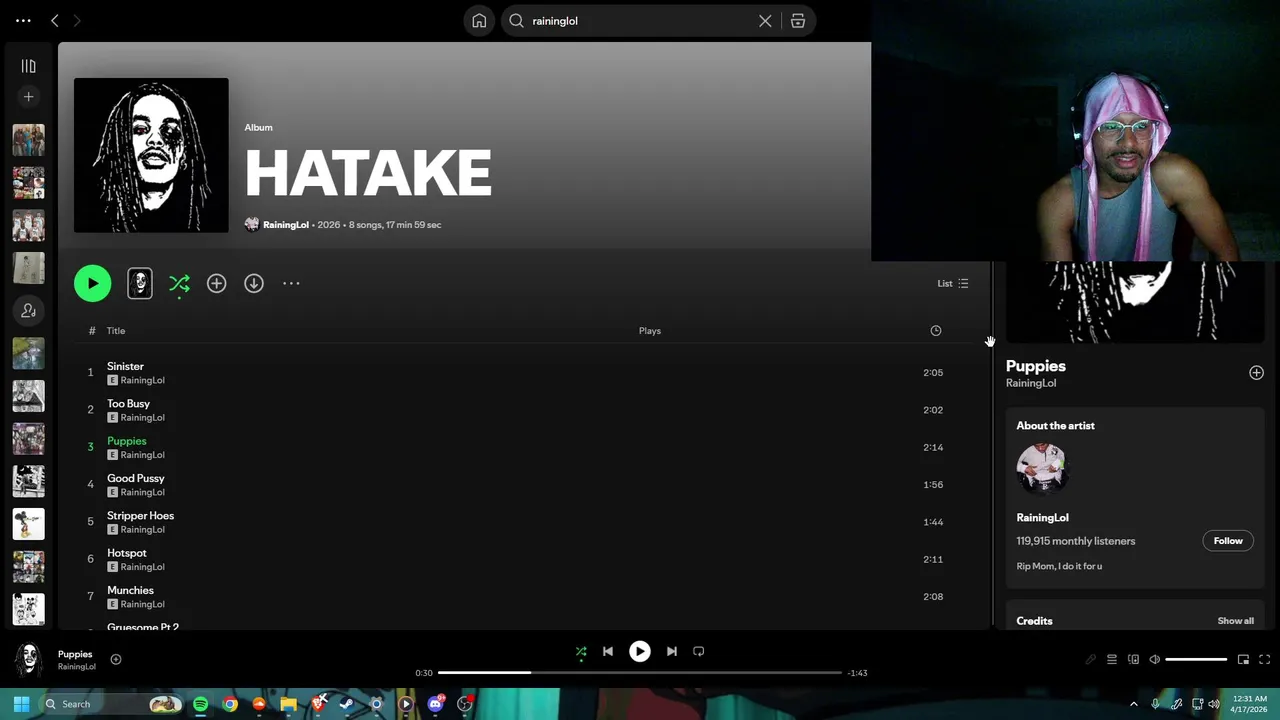Enter full screen player mode
The width and height of the screenshot is (1280, 720).
point(1264,660)
